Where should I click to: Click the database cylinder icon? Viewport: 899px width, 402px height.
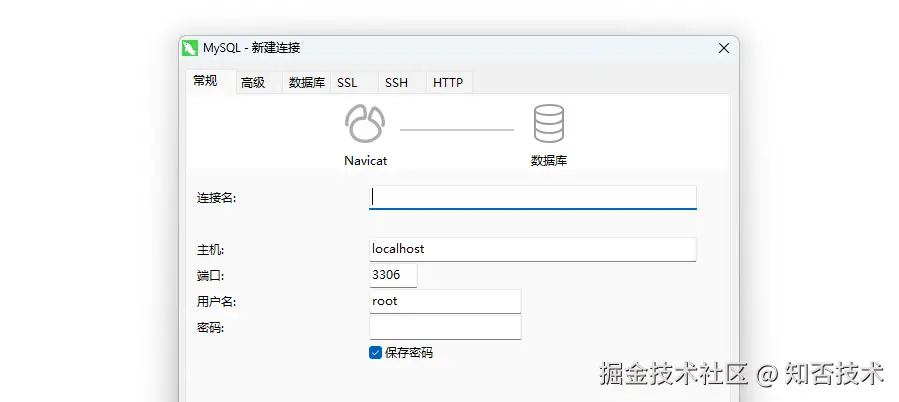tap(549, 123)
